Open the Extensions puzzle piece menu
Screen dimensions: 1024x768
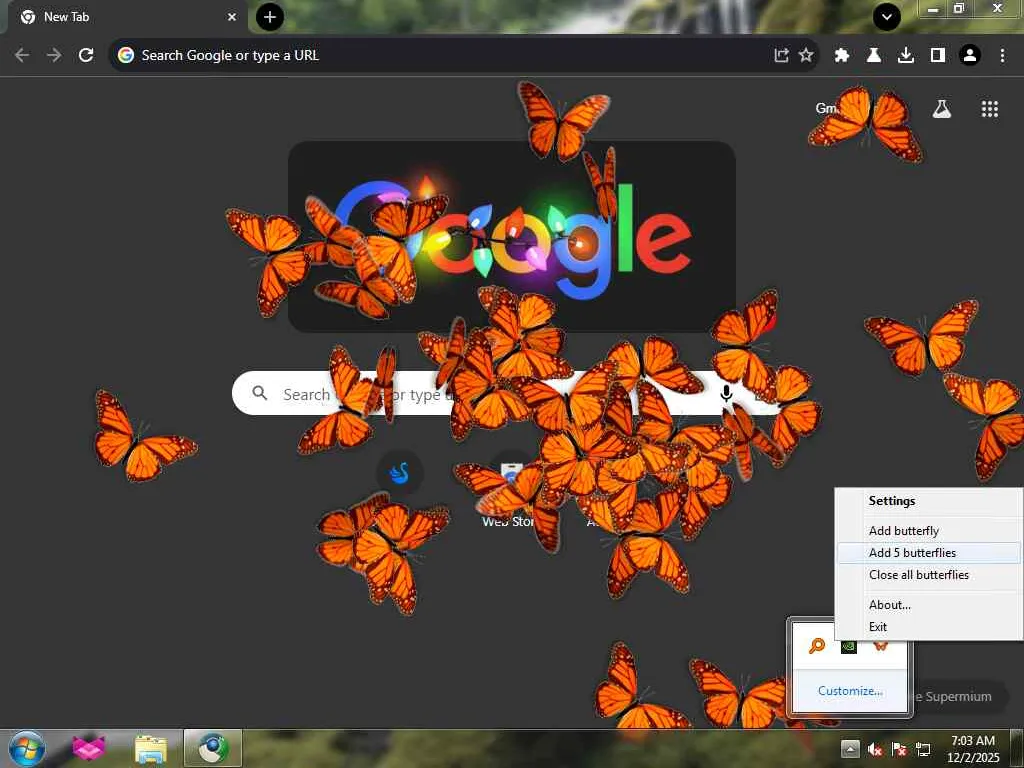click(x=842, y=56)
